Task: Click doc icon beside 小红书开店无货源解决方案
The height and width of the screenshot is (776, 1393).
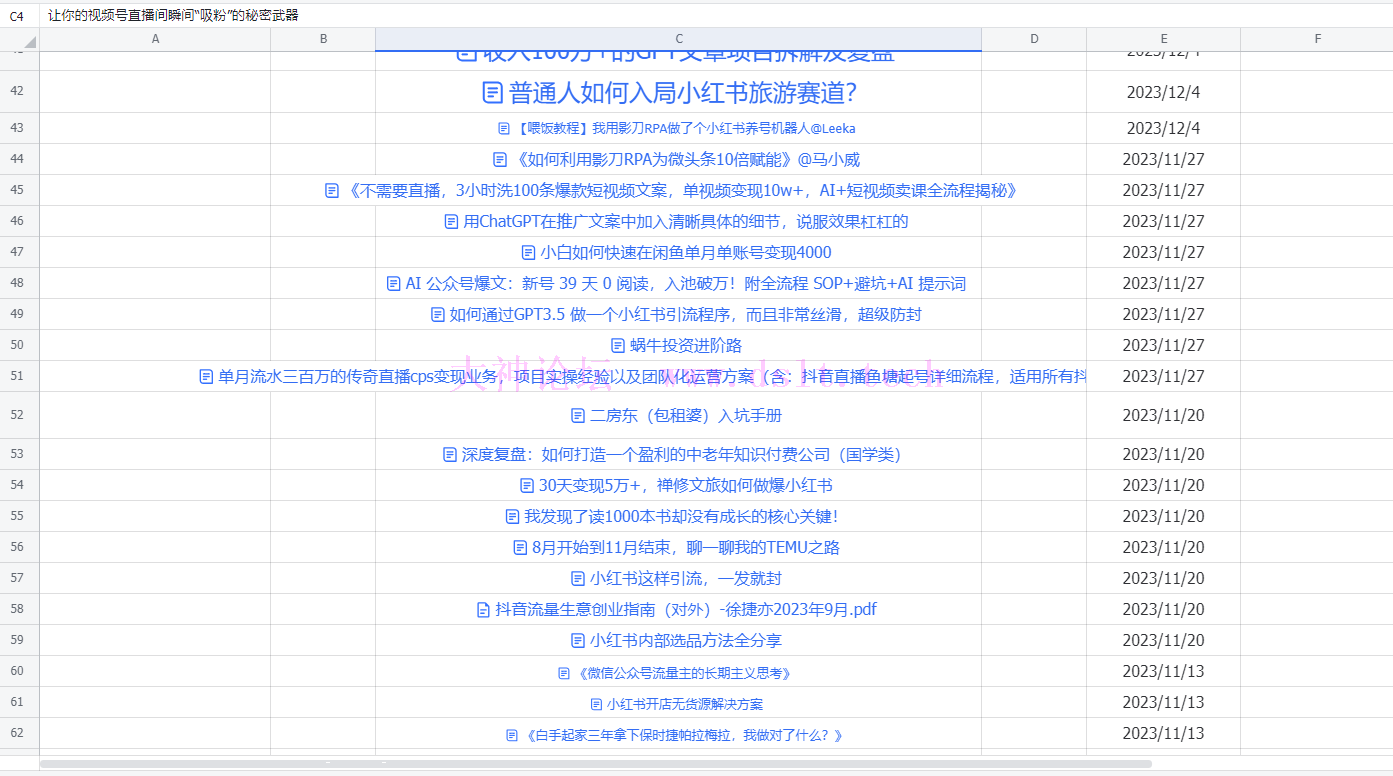Action: [x=597, y=704]
